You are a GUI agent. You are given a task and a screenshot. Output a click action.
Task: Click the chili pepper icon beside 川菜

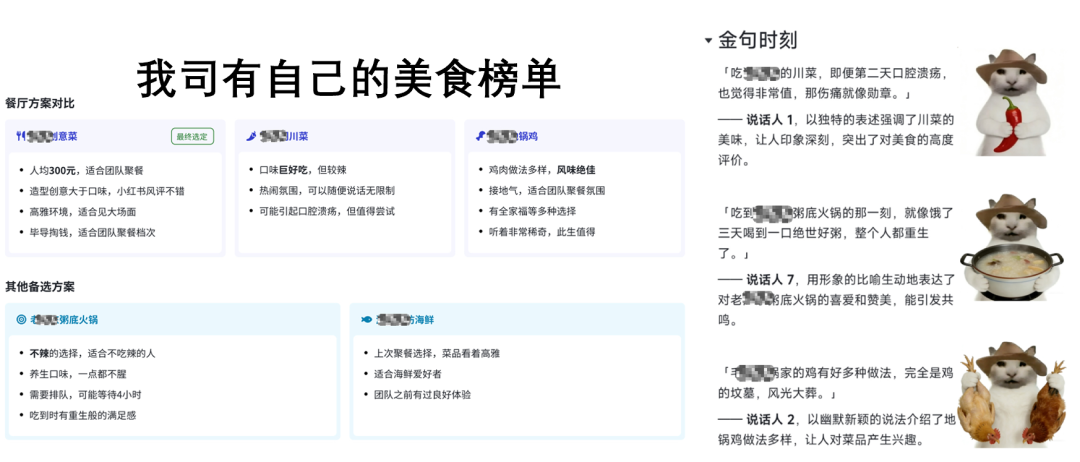click(x=251, y=136)
